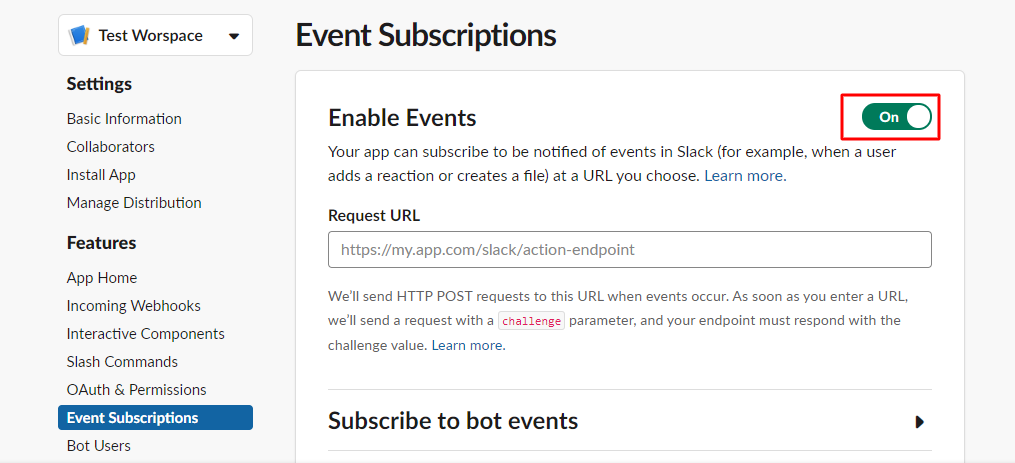1015x463 pixels.
Task: Open Incoming Webhooks feature page
Action: coord(133,306)
